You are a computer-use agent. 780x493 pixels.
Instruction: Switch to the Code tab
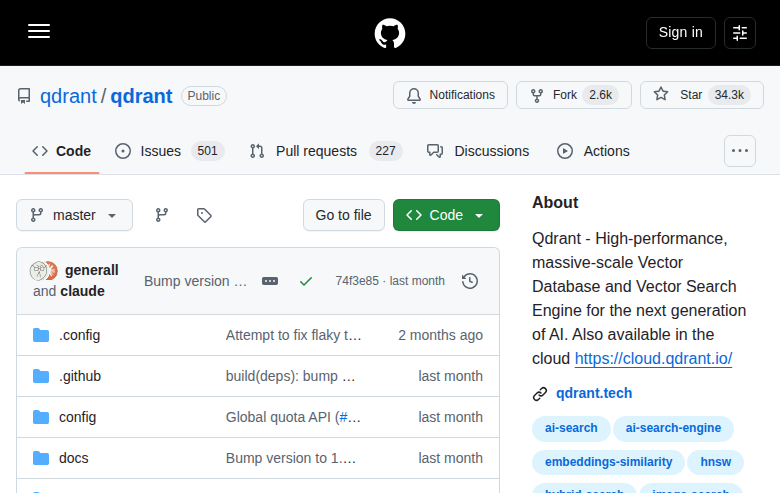62,151
